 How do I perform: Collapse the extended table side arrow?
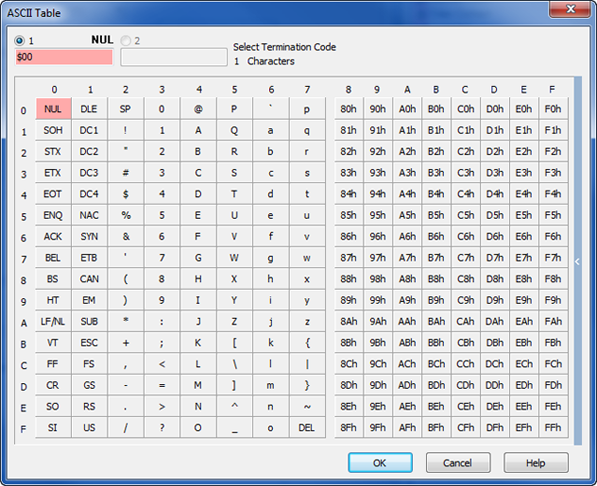click(577, 261)
